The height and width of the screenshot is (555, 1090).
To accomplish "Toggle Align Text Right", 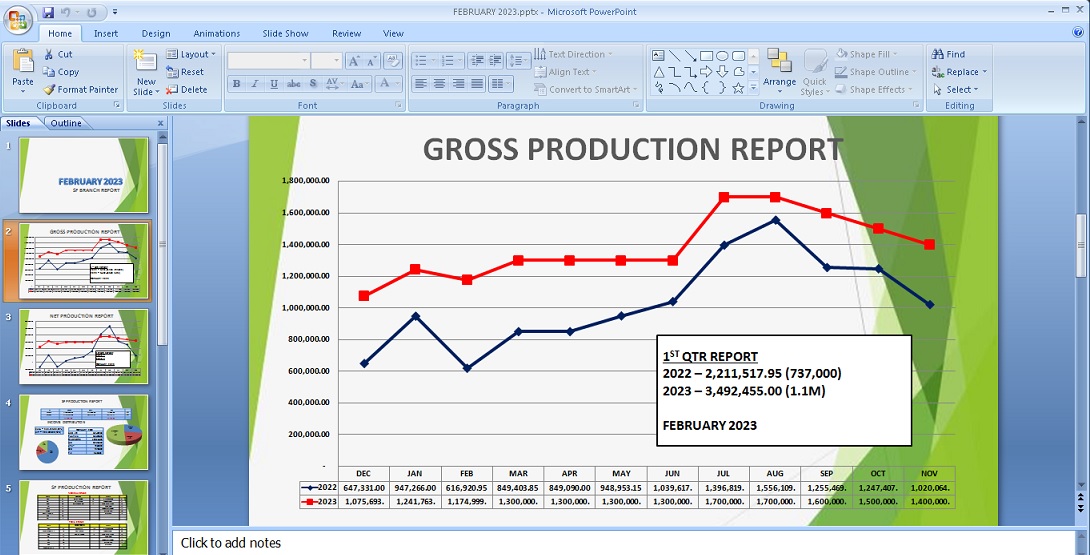I will (x=458, y=84).
